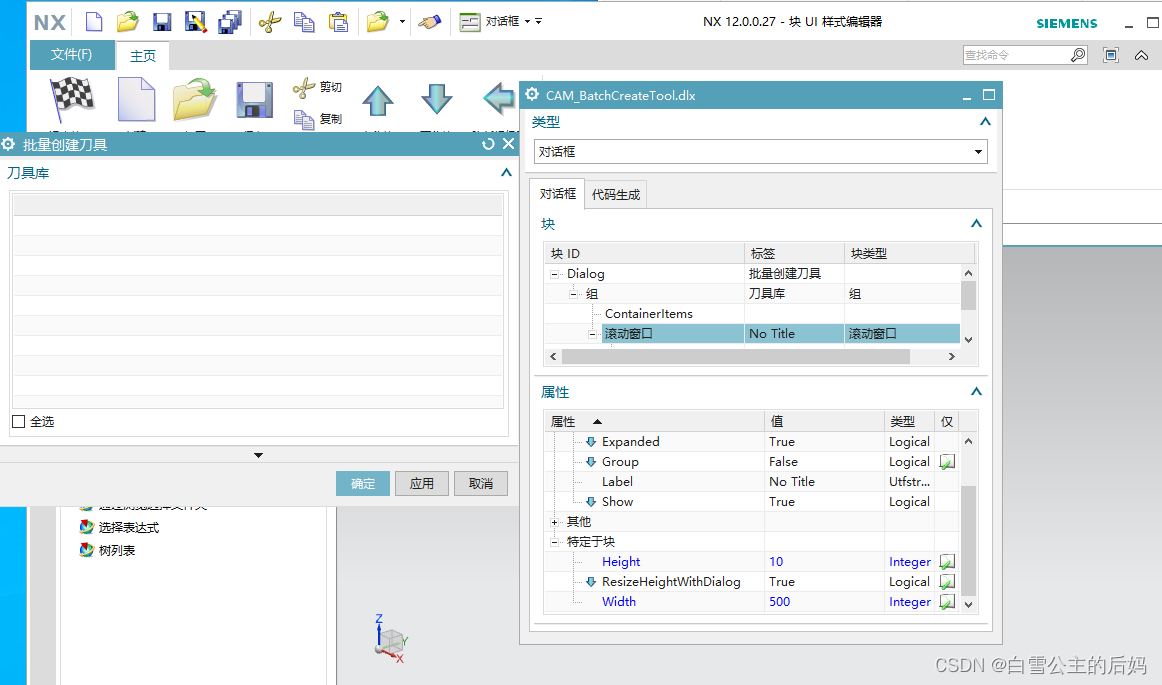Select the ContainerItems tree row
The width and height of the screenshot is (1162, 685).
tap(752, 314)
